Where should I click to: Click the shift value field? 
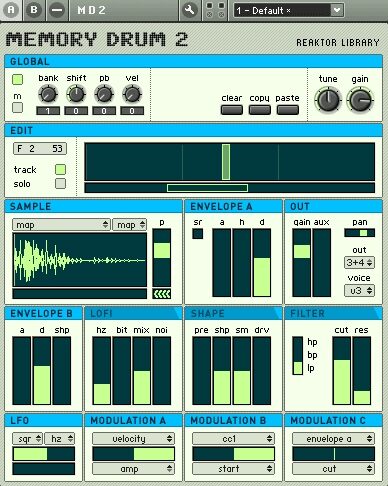pyautogui.click(x=76, y=111)
